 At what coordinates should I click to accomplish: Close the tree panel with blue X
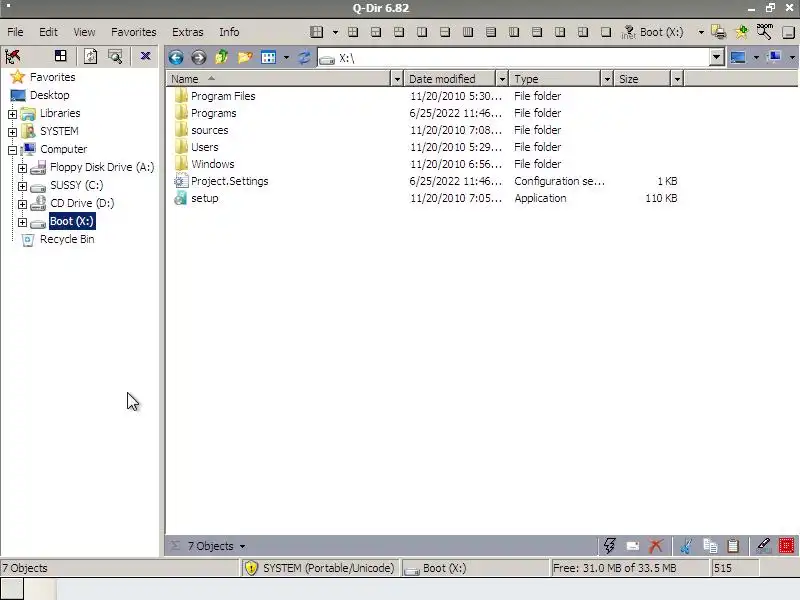[x=145, y=56]
